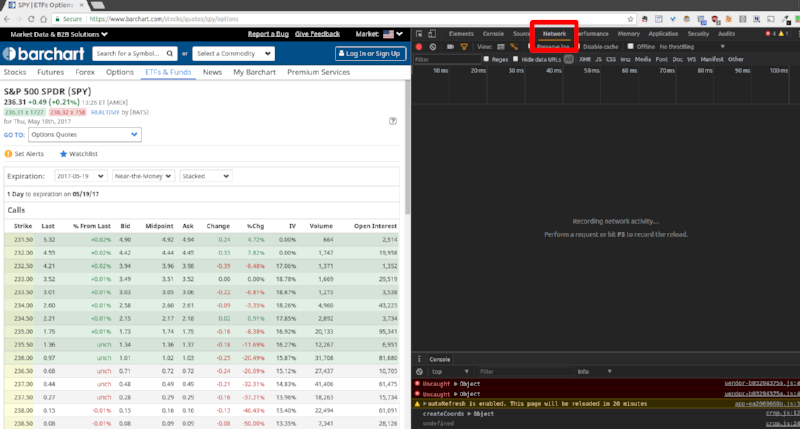Screen dimensions: 800x429
Task: Open the Application tab
Action: (663, 34)
